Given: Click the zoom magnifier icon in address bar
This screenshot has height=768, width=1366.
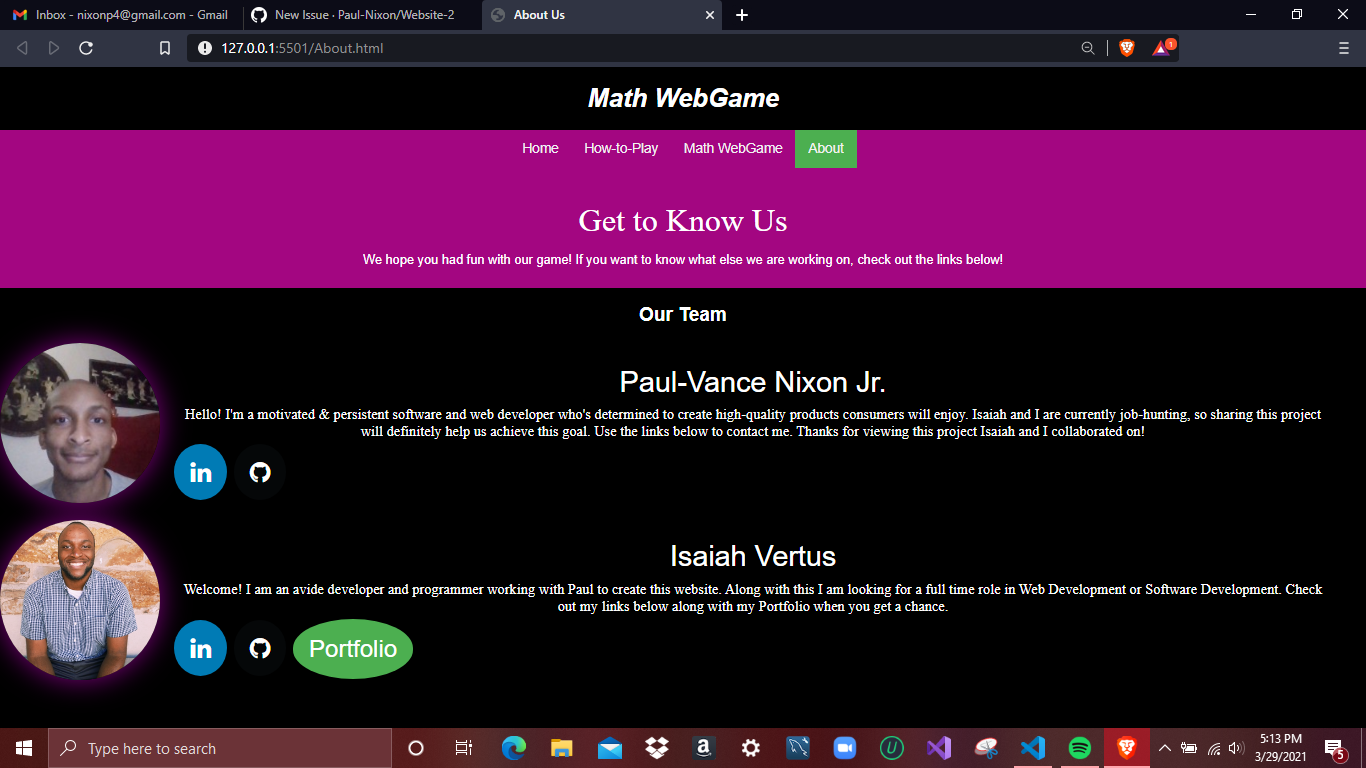Looking at the screenshot, I should [x=1086, y=47].
